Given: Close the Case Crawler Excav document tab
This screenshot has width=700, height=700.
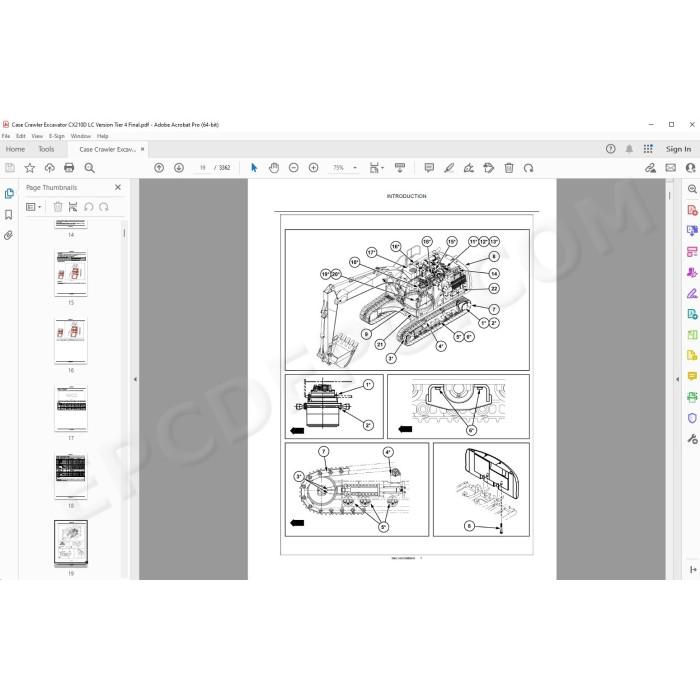Looking at the screenshot, I should click(142, 149).
